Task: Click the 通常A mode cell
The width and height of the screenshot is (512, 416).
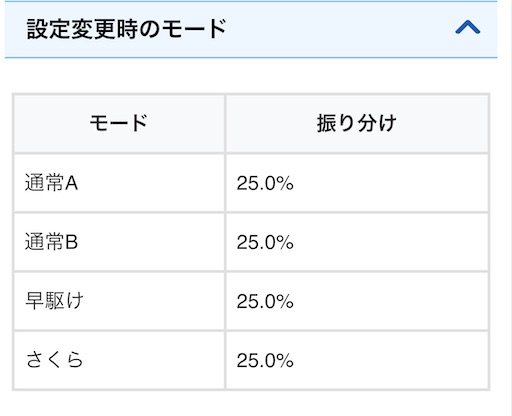Action: [x=119, y=183]
